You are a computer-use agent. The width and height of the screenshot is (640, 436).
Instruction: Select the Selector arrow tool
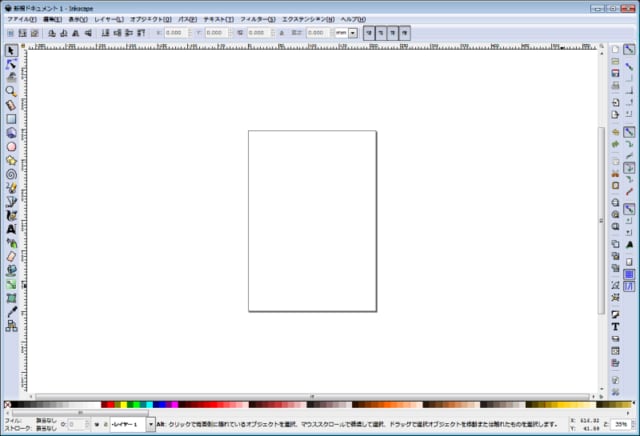point(11,50)
